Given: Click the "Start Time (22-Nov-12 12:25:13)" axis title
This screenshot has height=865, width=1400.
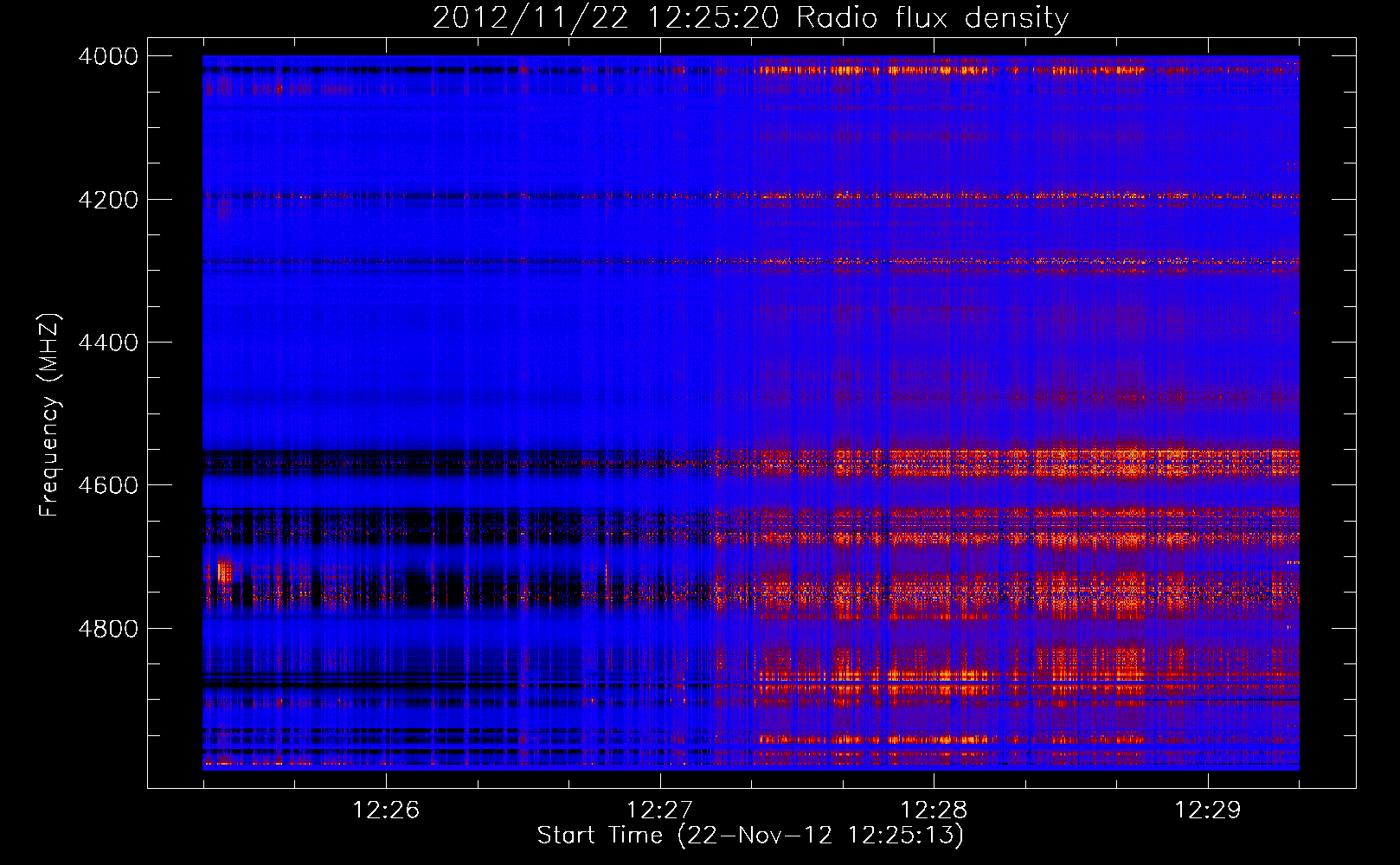Looking at the screenshot, I should 750,836.
